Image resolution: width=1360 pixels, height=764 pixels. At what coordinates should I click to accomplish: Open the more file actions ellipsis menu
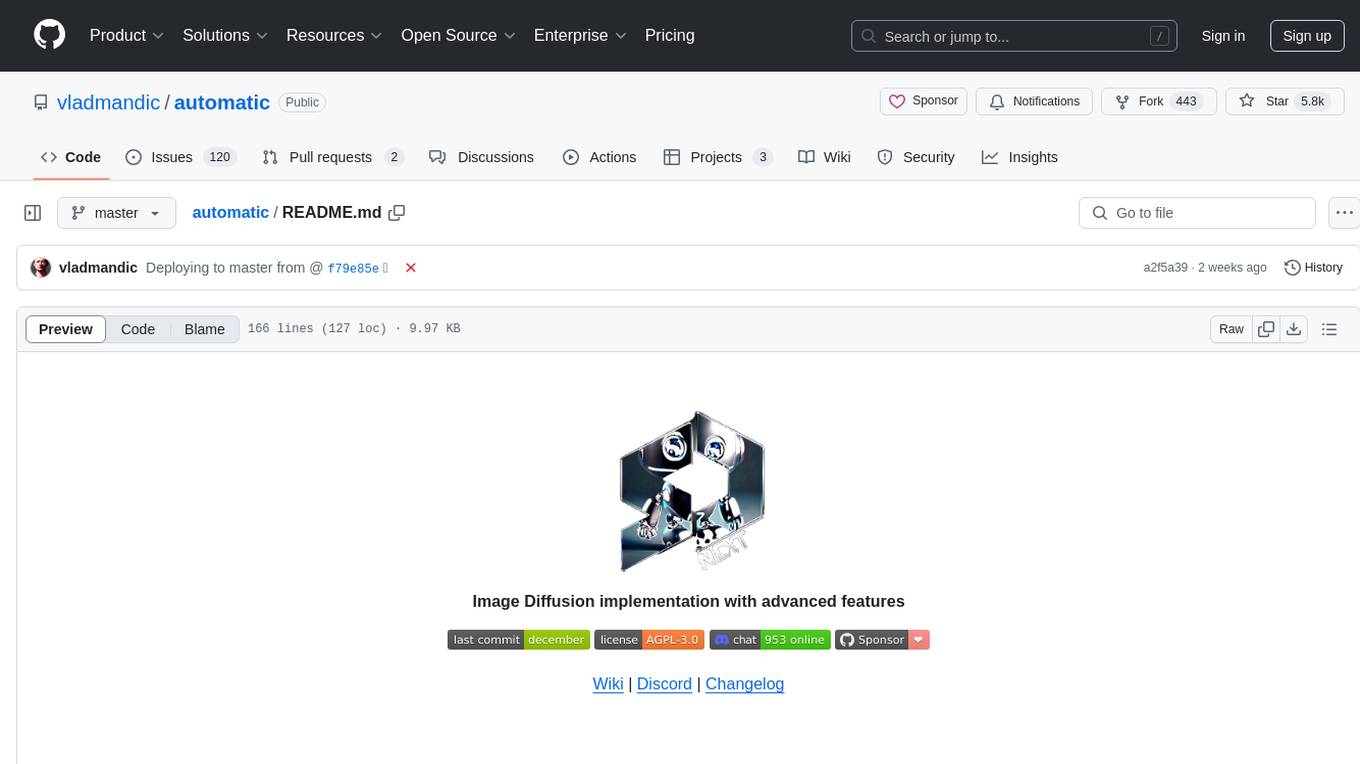pyautogui.click(x=1344, y=213)
